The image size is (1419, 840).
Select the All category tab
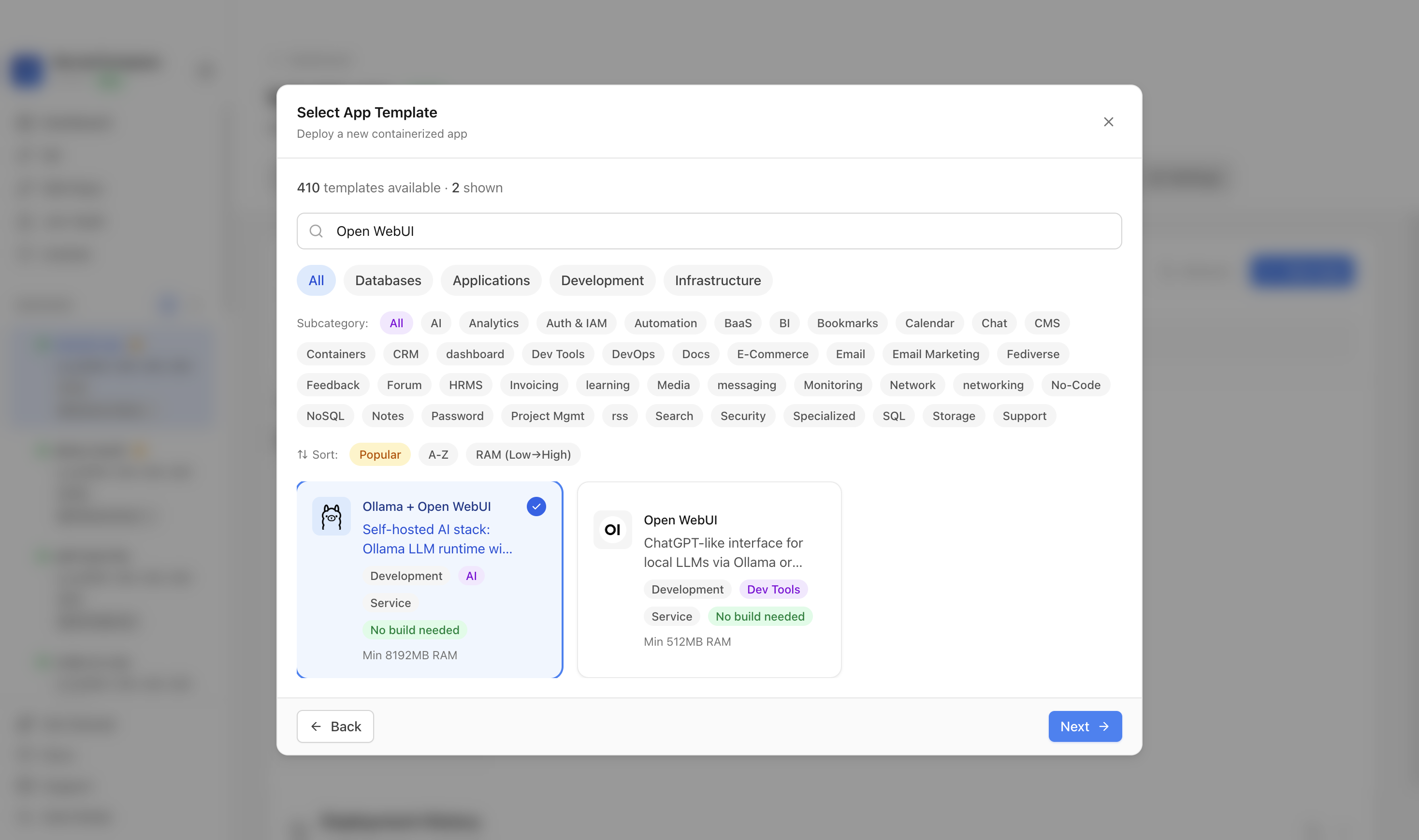pos(317,281)
